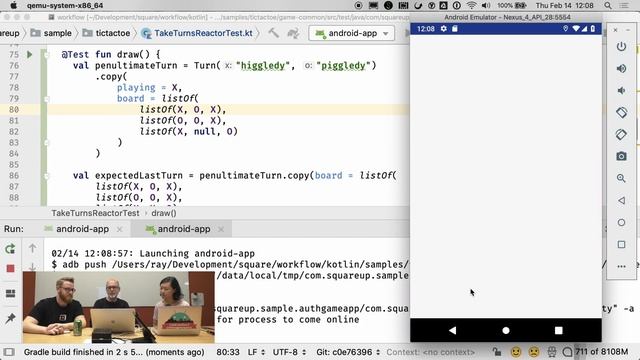Toggle the read-only lock icon in status bar
The height and width of the screenshot is (360, 640).
[496, 352]
